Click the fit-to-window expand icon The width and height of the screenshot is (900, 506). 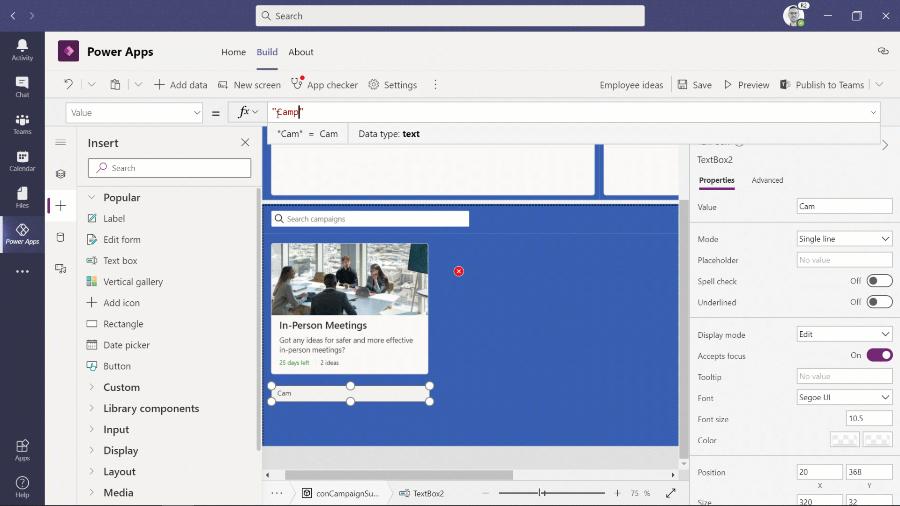coord(670,493)
